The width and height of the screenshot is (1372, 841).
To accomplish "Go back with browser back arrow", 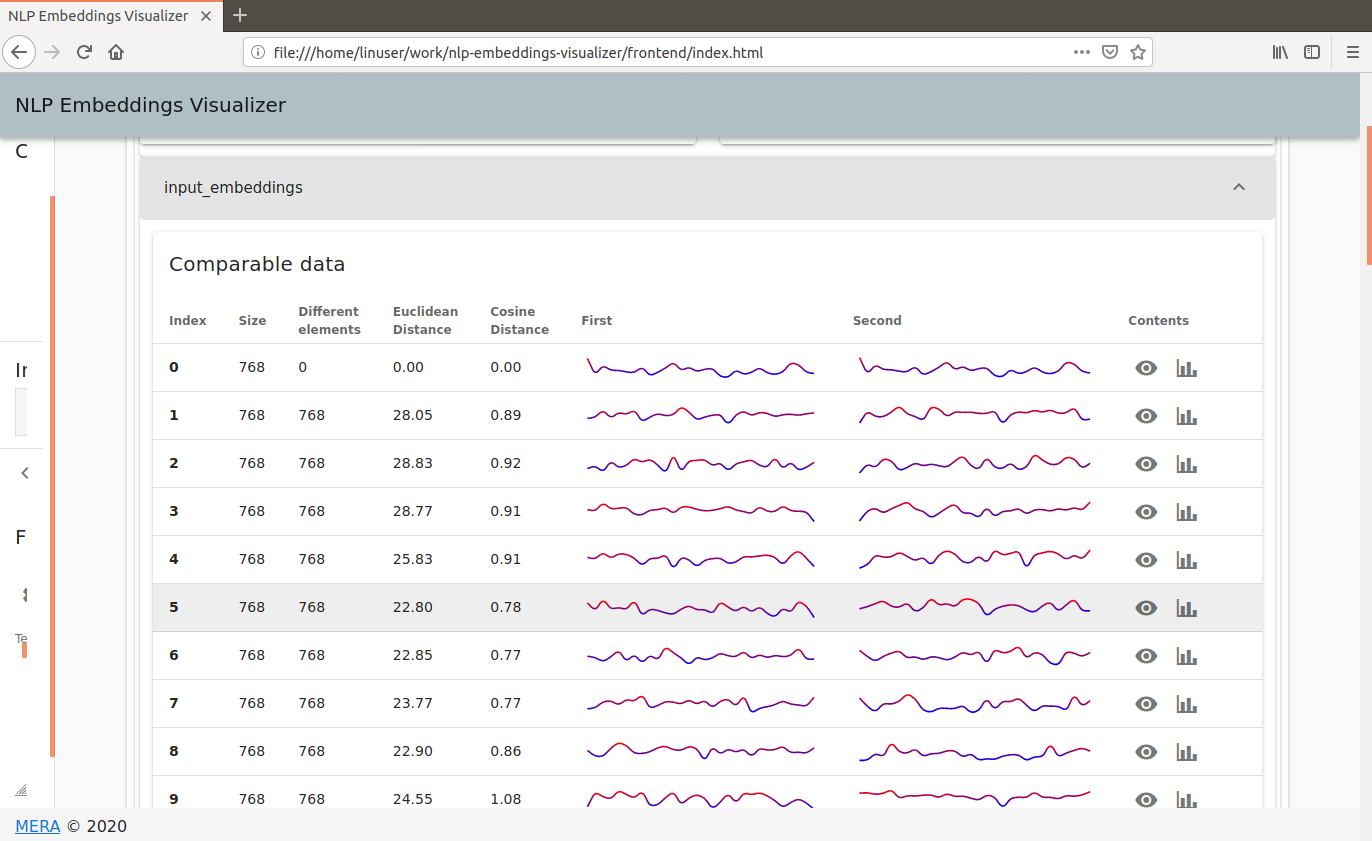I will click(x=20, y=52).
